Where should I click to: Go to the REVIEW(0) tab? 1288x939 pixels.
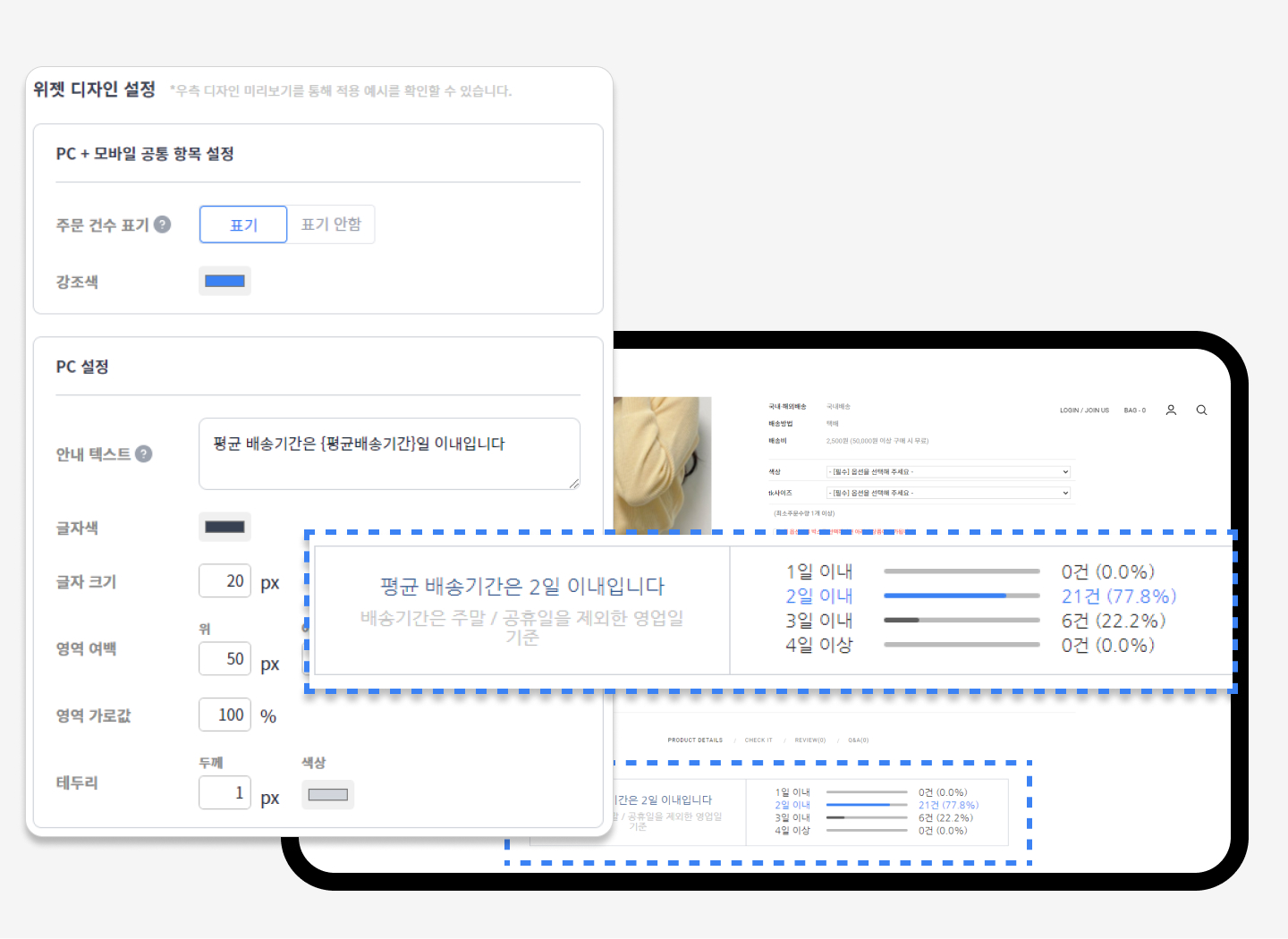pyautogui.click(x=809, y=740)
